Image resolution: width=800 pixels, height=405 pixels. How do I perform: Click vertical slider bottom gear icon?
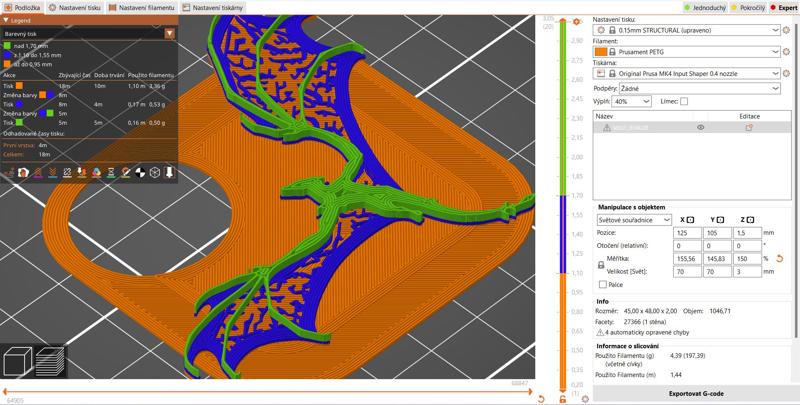pos(585,398)
